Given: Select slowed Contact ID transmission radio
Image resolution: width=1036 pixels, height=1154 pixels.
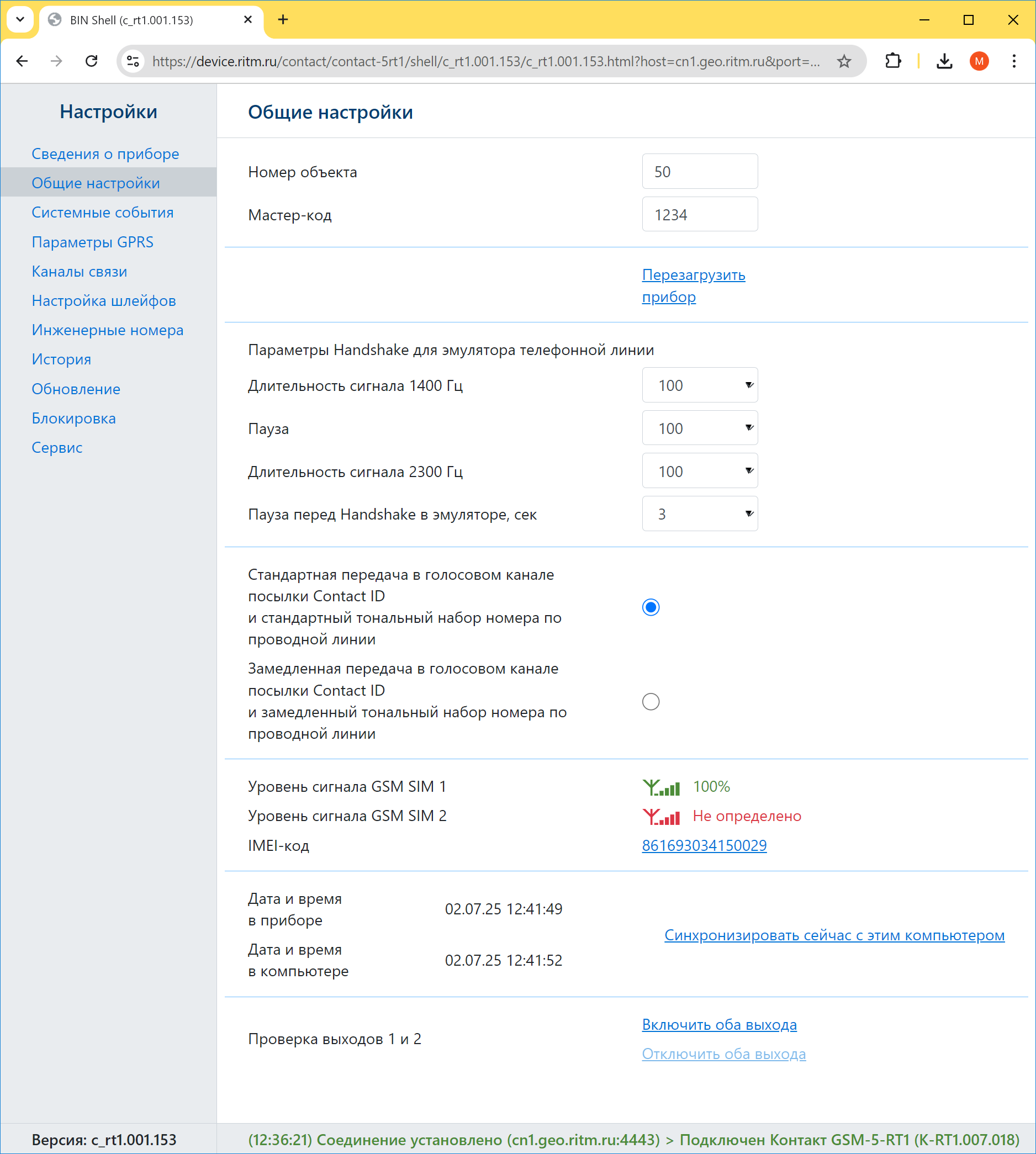Looking at the screenshot, I should pos(651,702).
